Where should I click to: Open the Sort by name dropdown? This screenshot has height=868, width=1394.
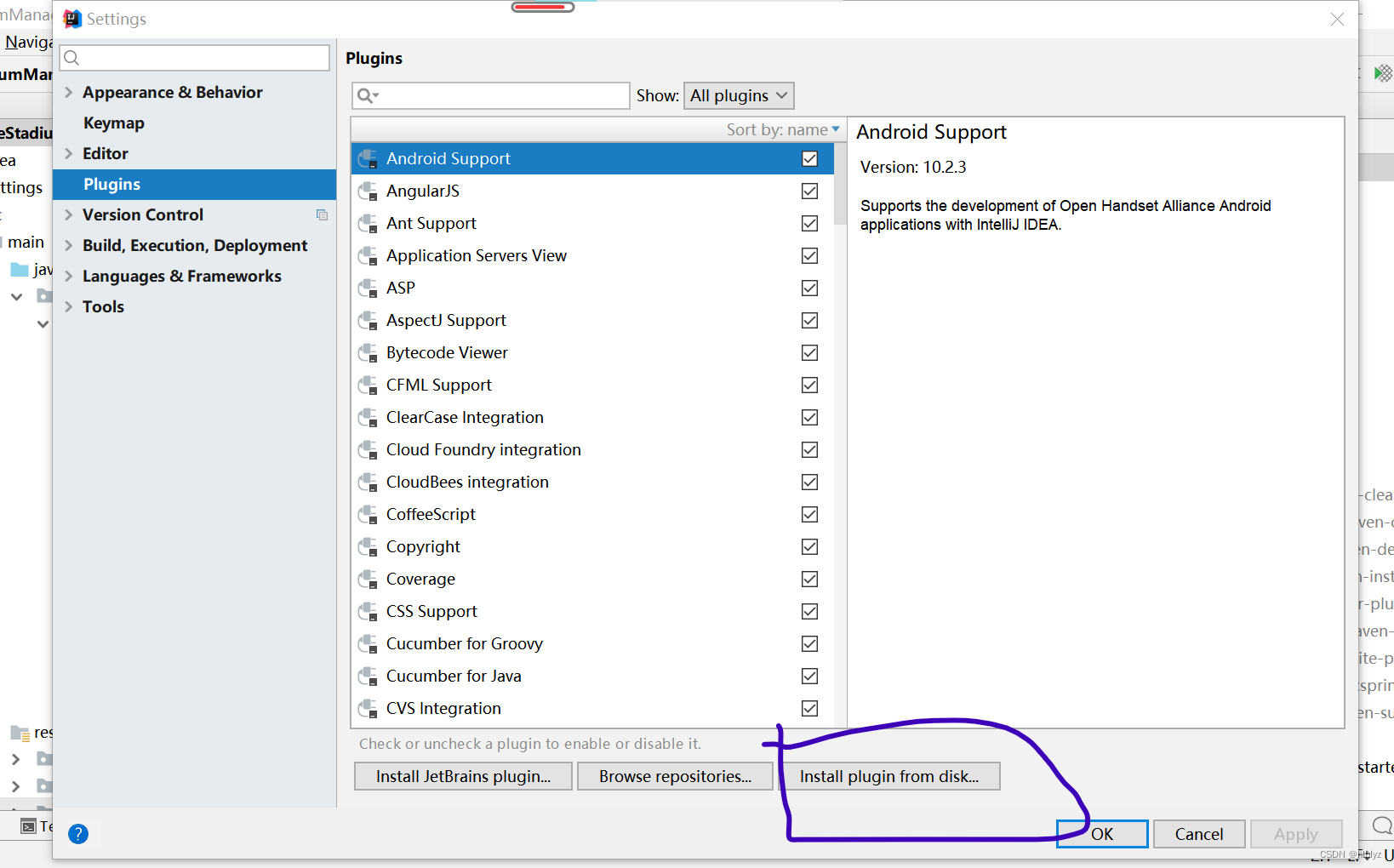point(783,129)
